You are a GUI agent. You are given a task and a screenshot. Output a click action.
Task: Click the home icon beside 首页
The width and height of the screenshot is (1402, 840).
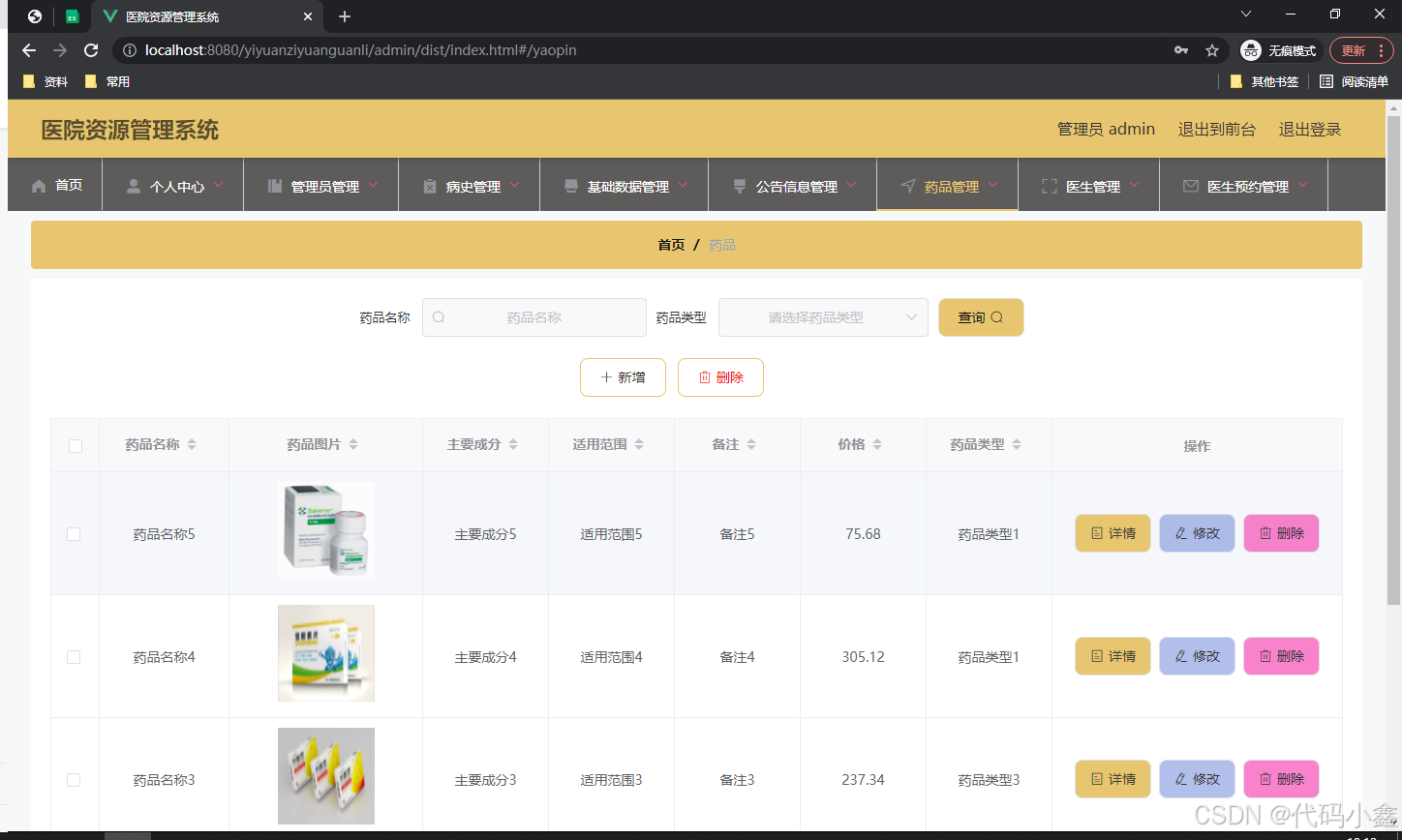pos(39,186)
